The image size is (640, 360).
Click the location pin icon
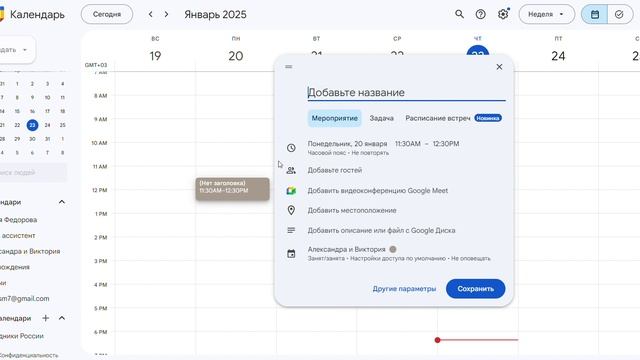click(291, 210)
